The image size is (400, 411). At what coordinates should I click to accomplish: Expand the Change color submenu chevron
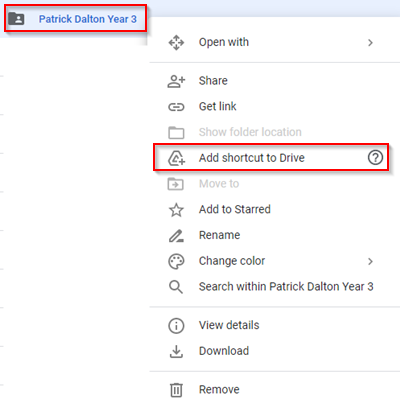tap(370, 261)
